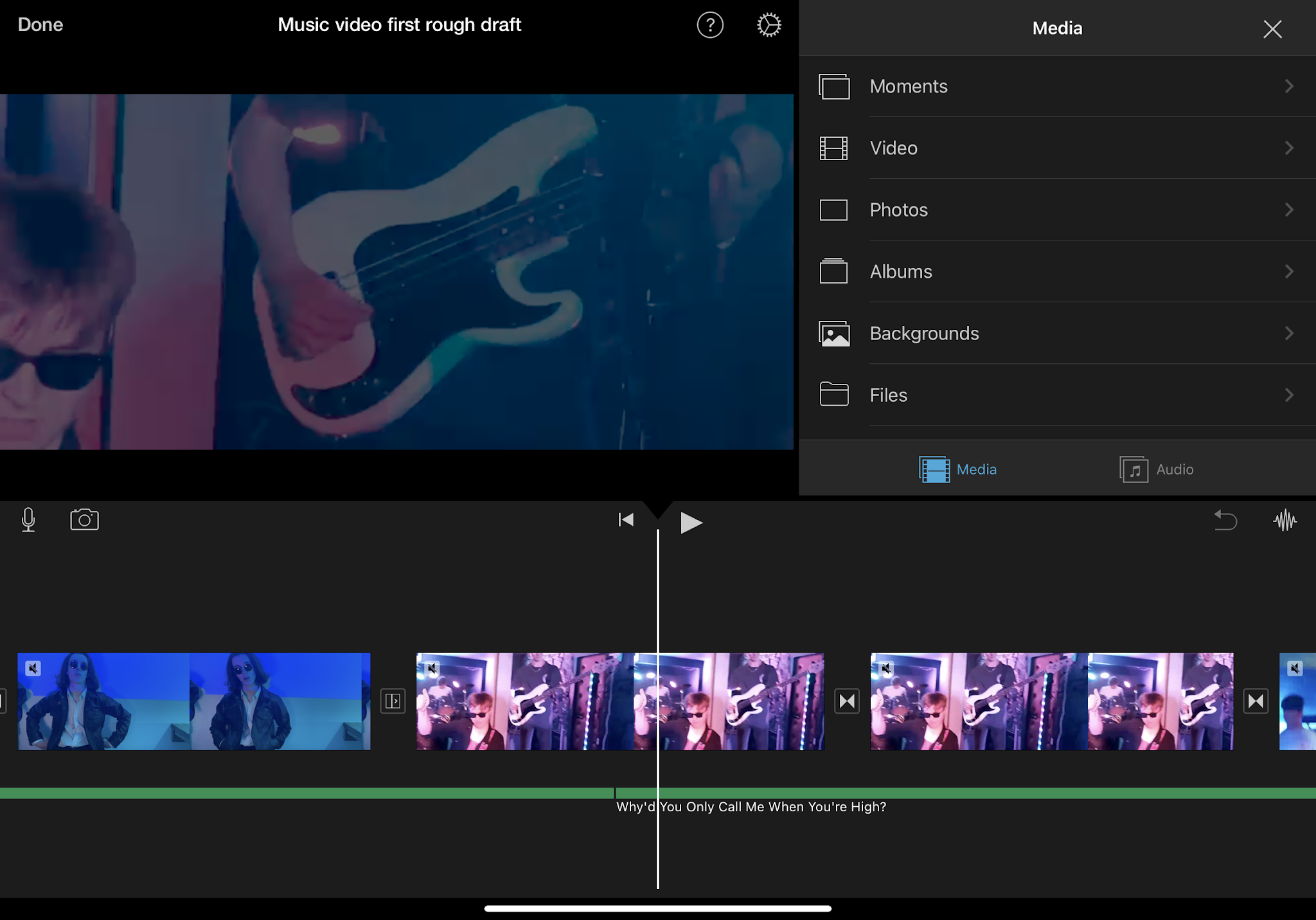The width and height of the screenshot is (1316, 920).
Task: Open the transition icon before the last clip
Action: tap(1256, 701)
